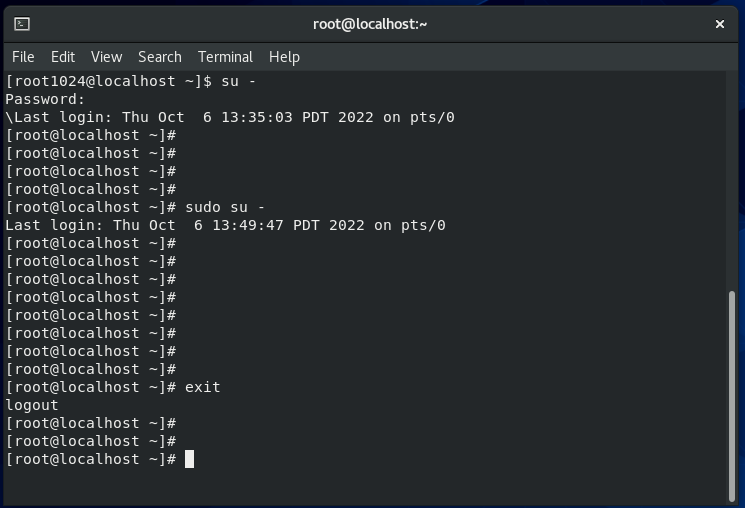The height and width of the screenshot is (508, 745).
Task: Open the Edit menu
Action: click(63, 57)
